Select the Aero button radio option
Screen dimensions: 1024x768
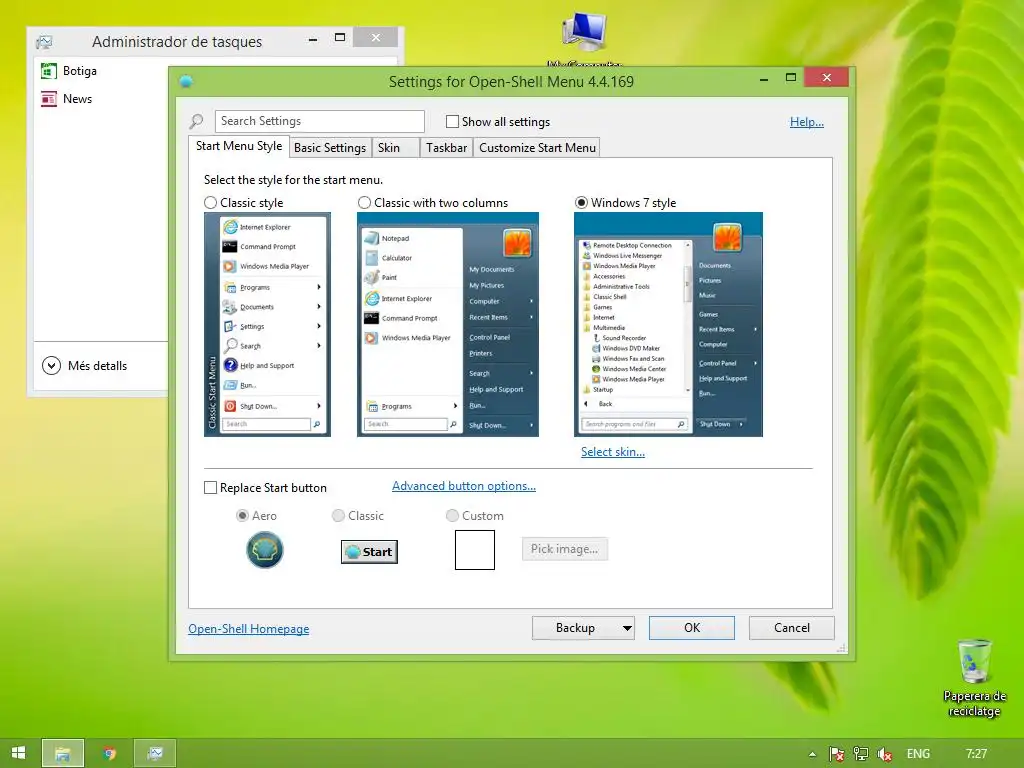(x=242, y=515)
